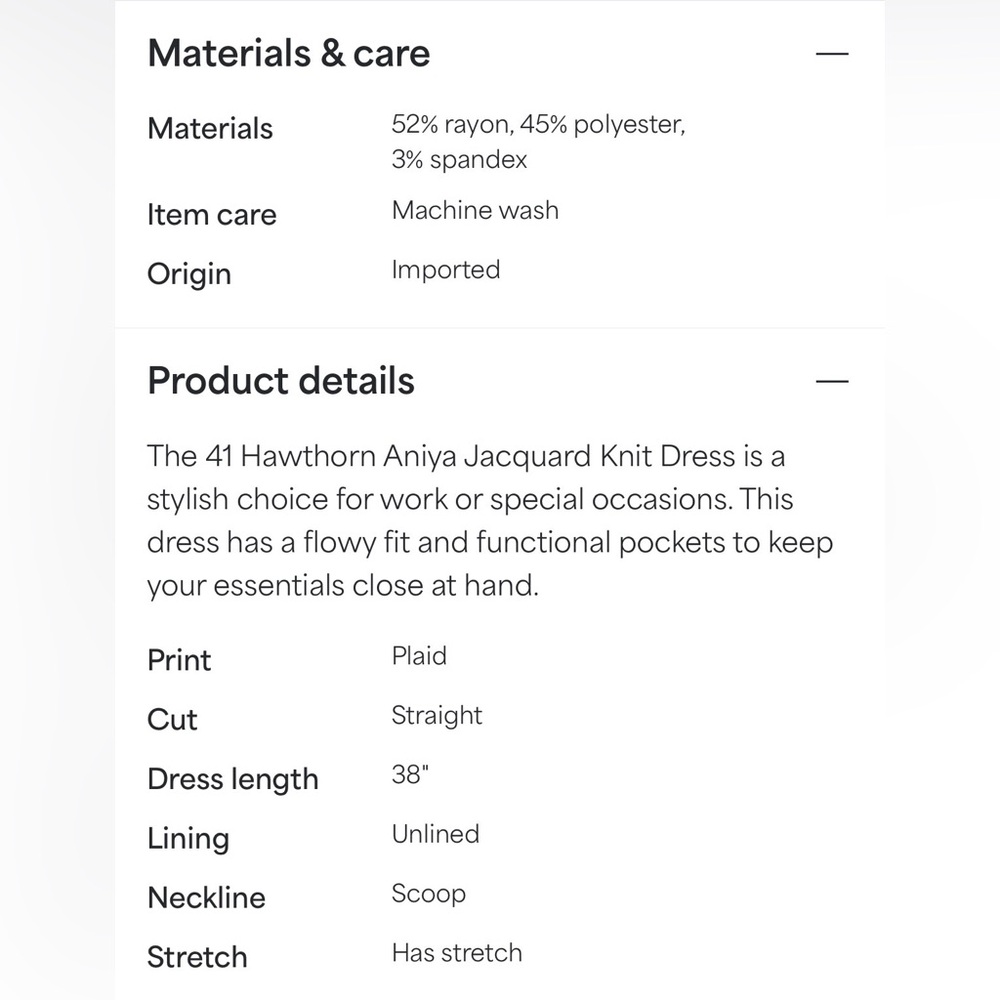Select the Stretch label
The width and height of the screenshot is (1000, 1000).
197,957
